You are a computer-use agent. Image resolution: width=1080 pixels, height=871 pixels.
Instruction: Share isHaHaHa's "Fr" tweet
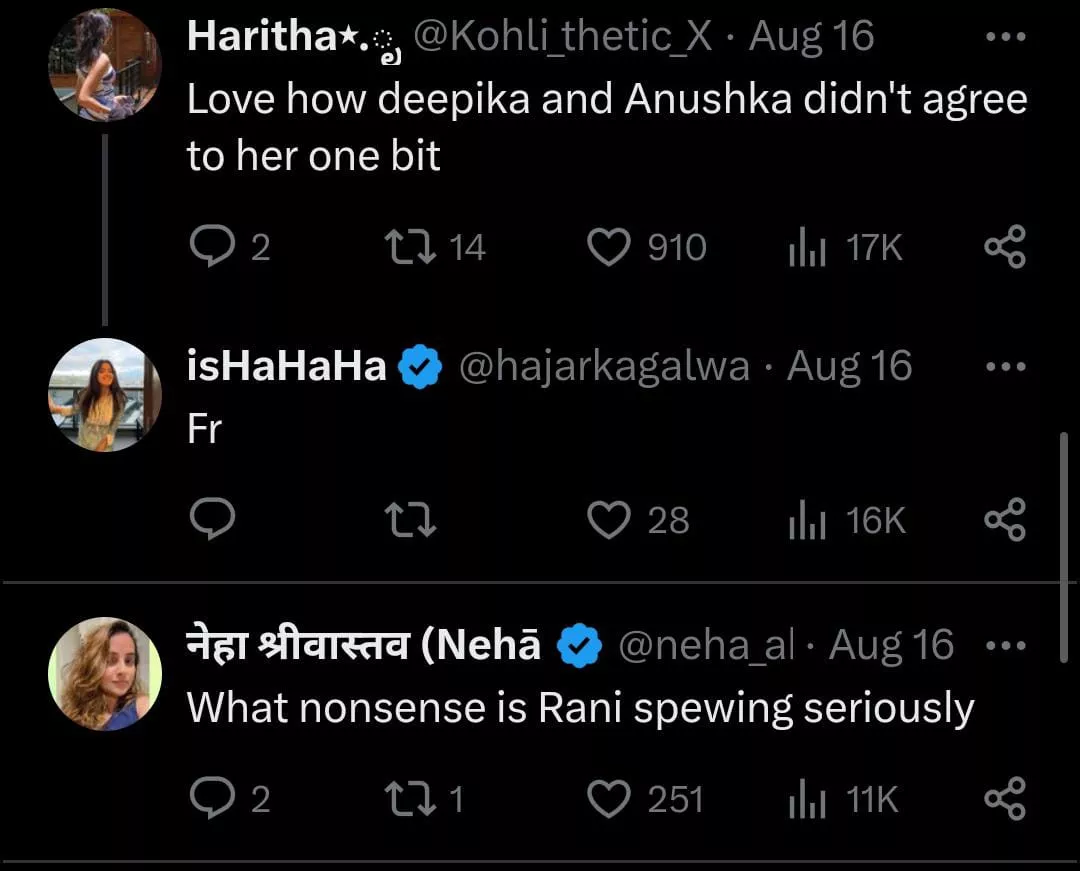1005,520
